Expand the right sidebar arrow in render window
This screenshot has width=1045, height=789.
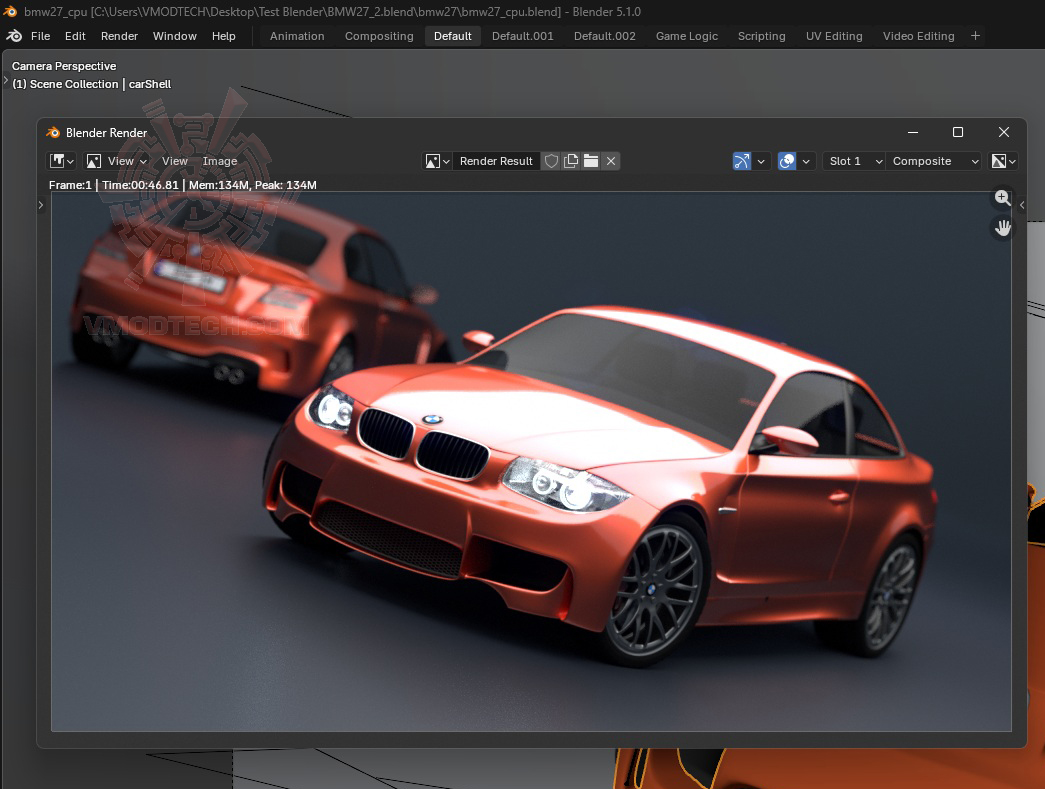click(x=1022, y=205)
